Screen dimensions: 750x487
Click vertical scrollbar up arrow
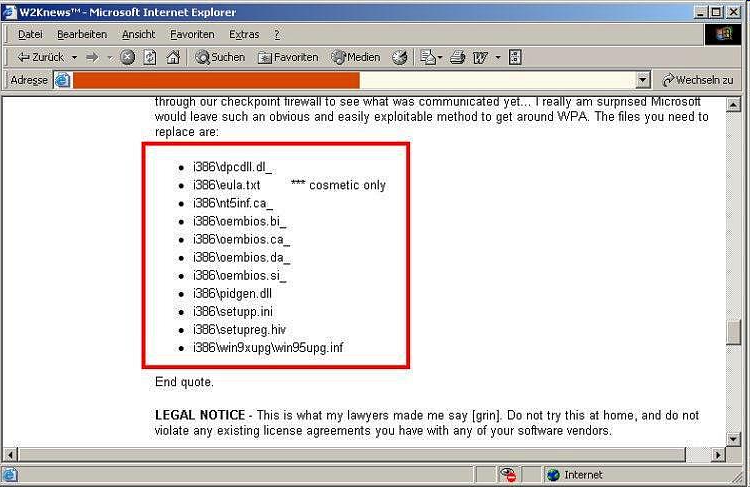point(733,104)
